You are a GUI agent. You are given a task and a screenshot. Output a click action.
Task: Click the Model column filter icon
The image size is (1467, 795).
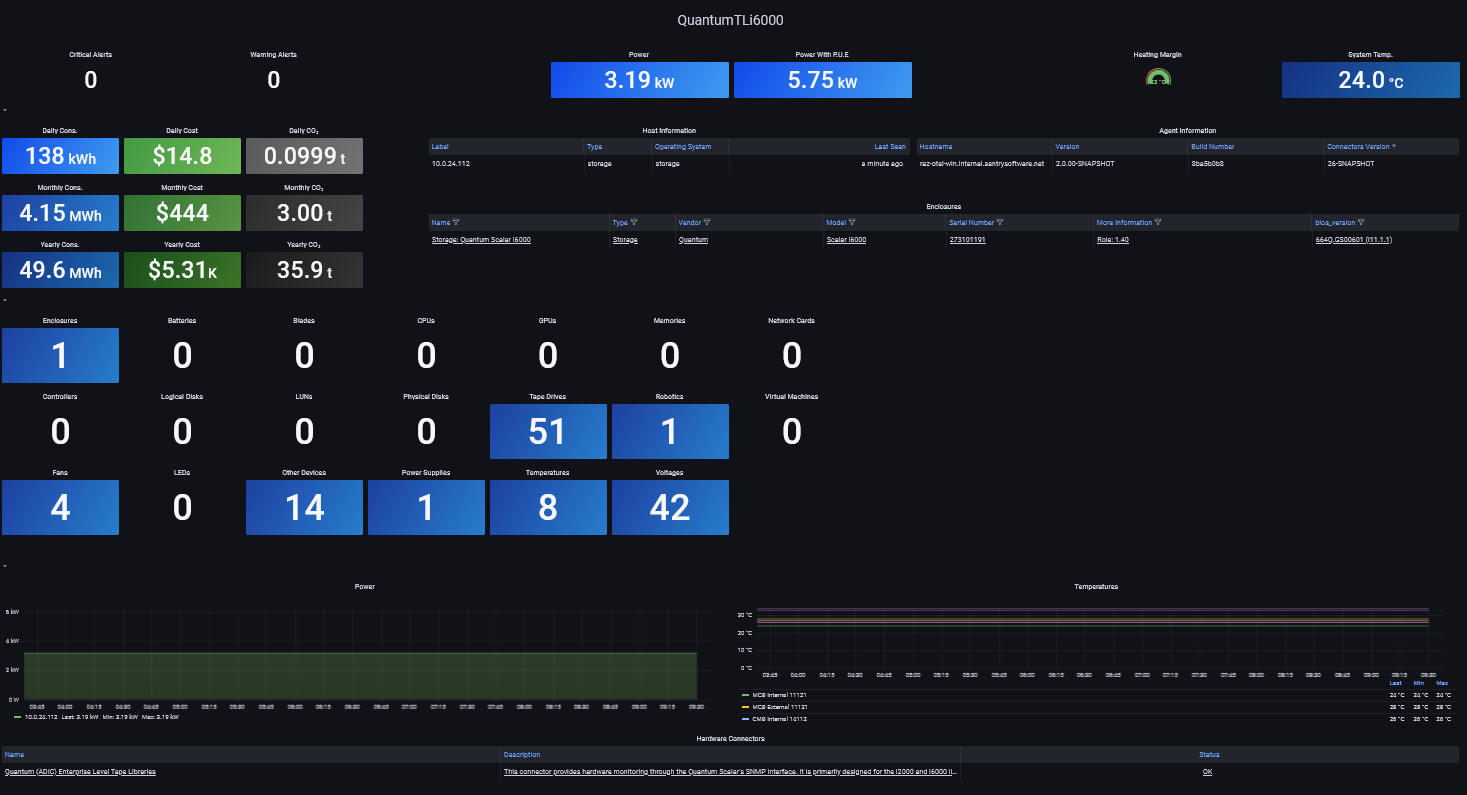point(852,223)
